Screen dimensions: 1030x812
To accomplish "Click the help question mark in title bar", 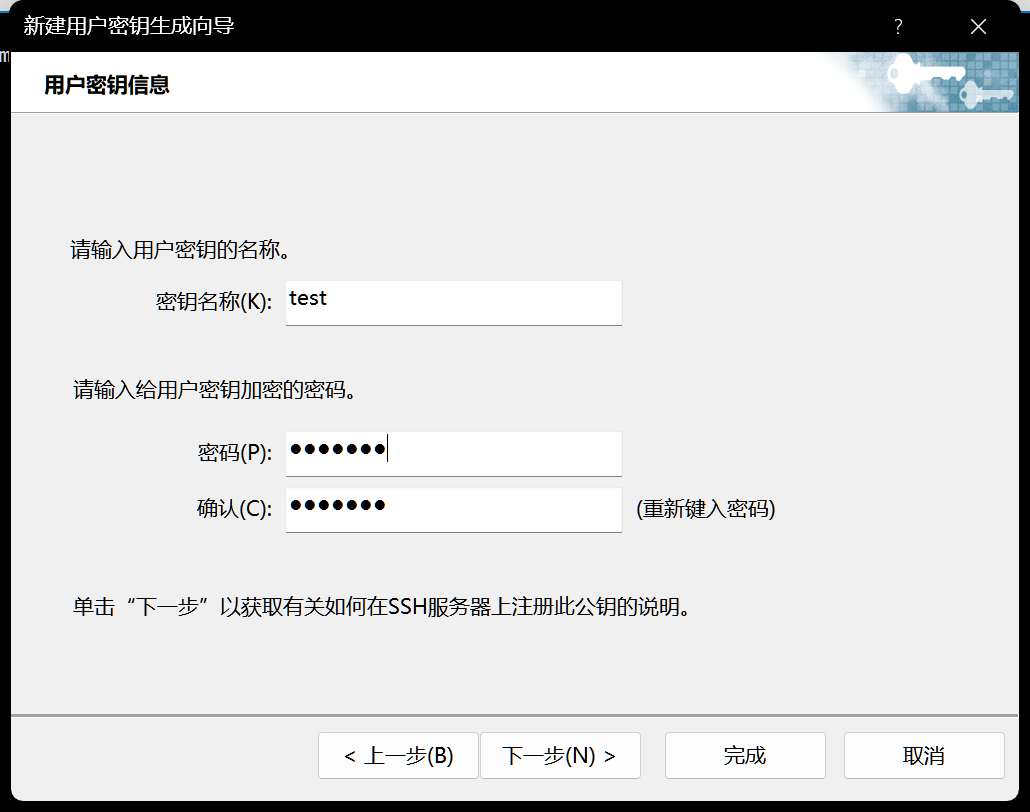I will pyautogui.click(x=898, y=27).
